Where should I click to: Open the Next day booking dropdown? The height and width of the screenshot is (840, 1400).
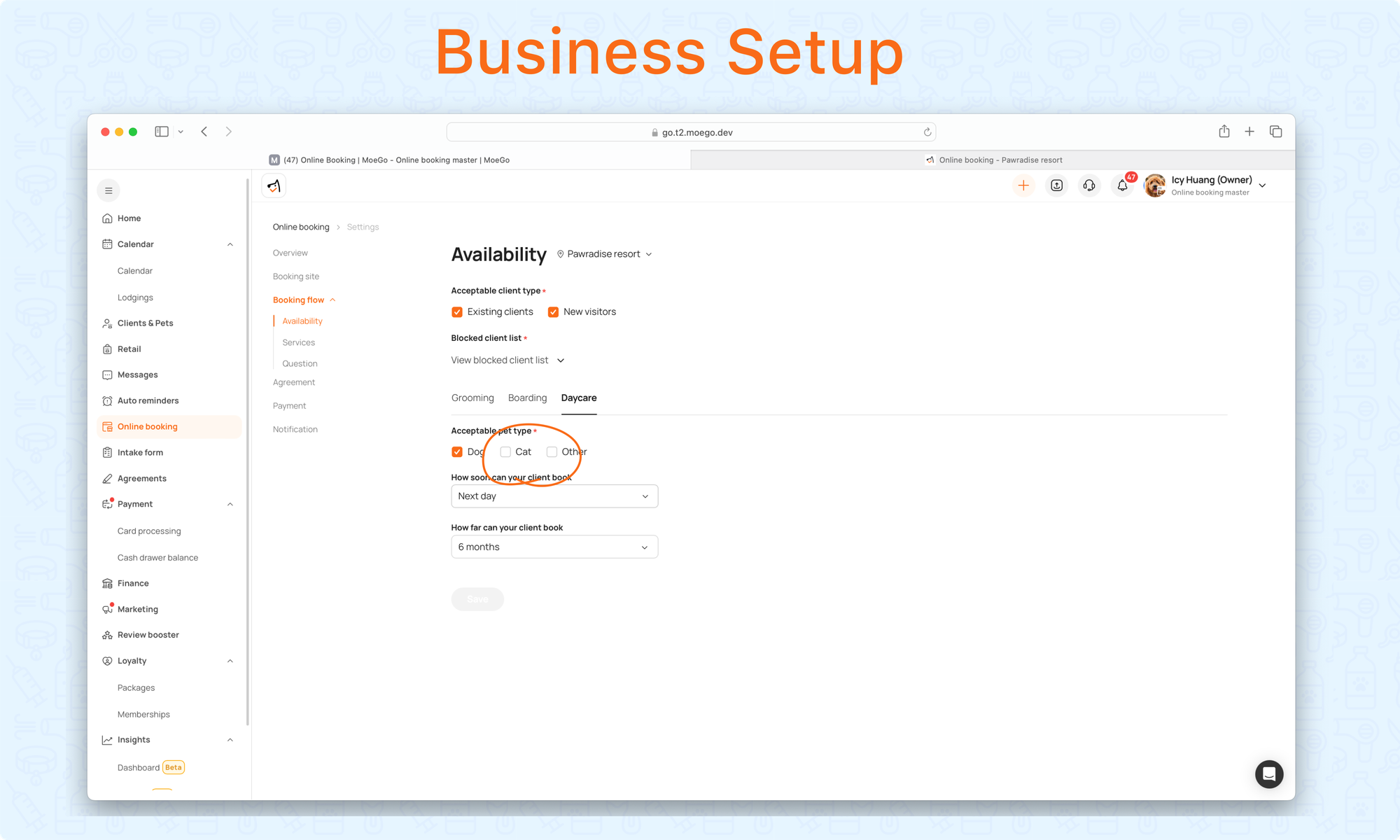coord(554,496)
